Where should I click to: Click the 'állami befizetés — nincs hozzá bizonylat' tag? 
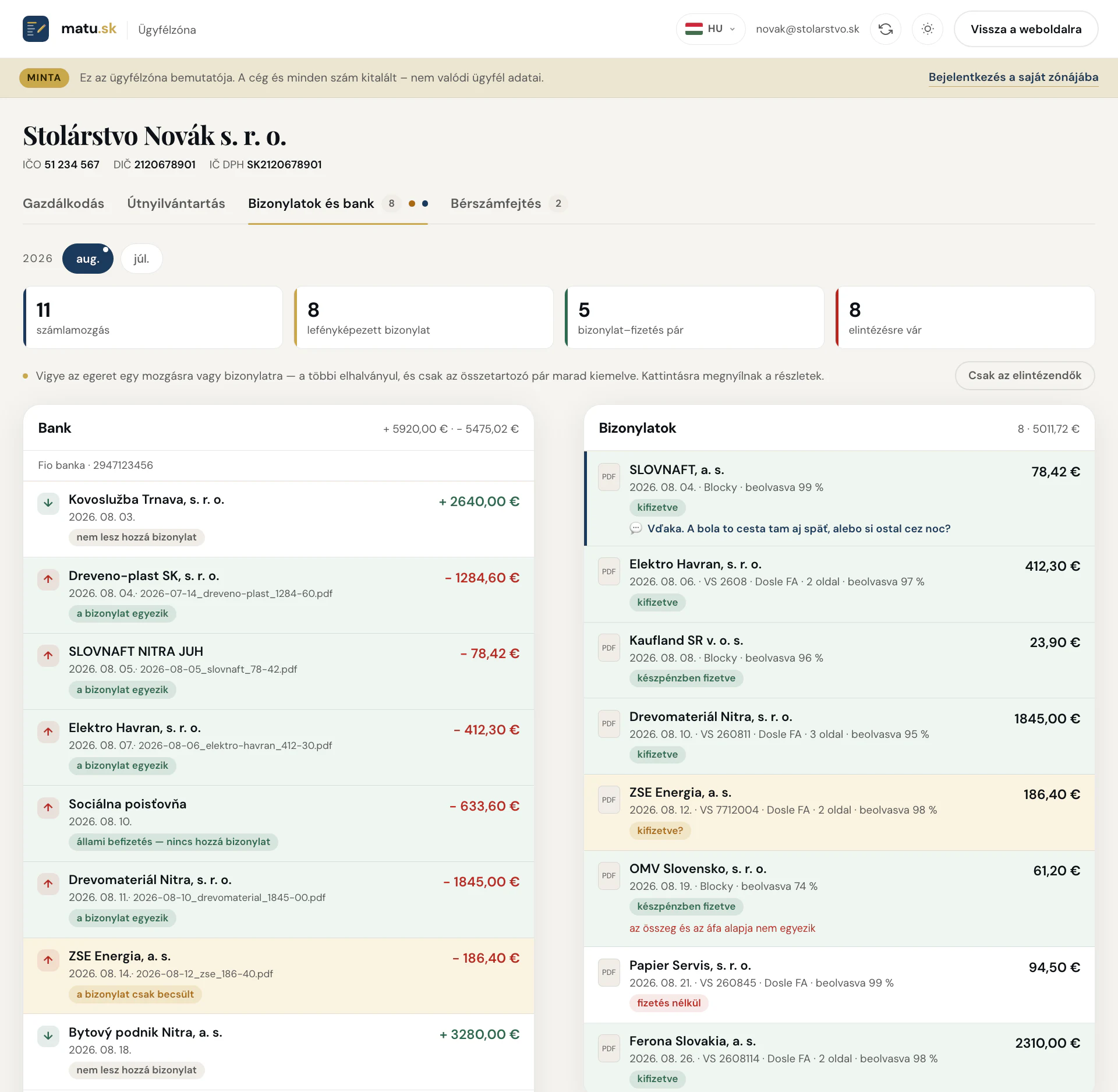(x=173, y=842)
